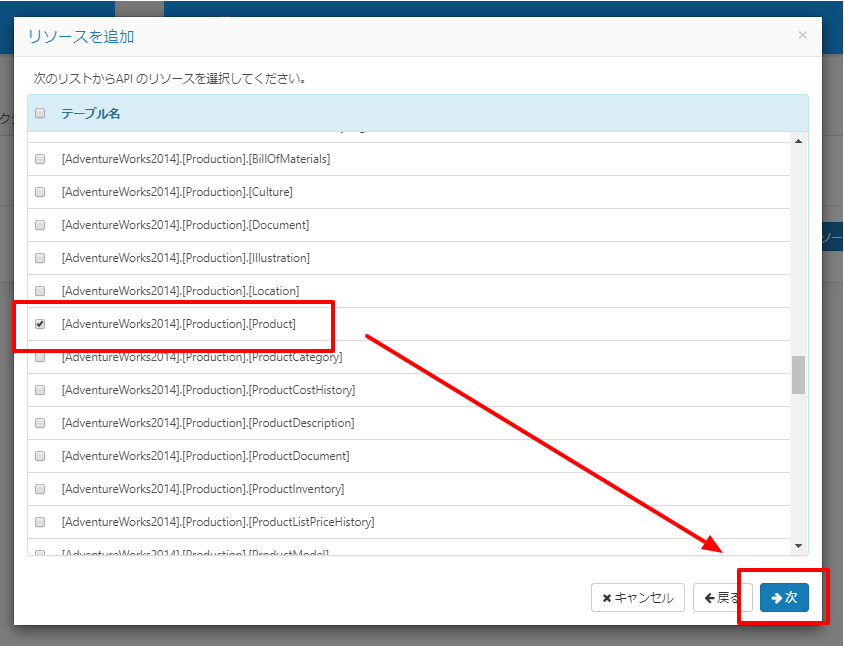Viewport: 844px width, 646px height.
Task: Check the BillOfMaterials table checkbox
Action: tap(40, 159)
